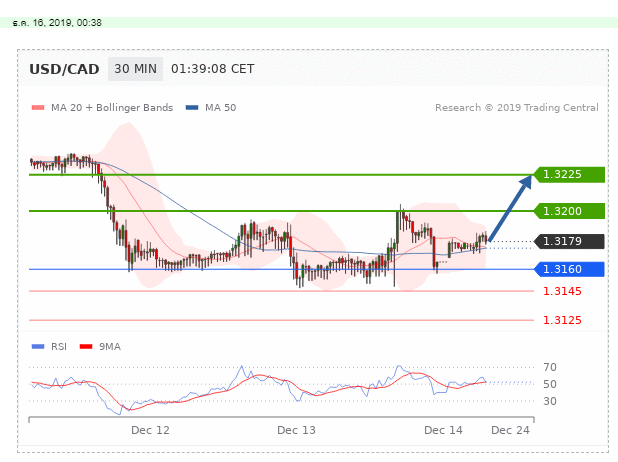
Task: Click the Dec 24 date axis label
Action: click(510, 430)
